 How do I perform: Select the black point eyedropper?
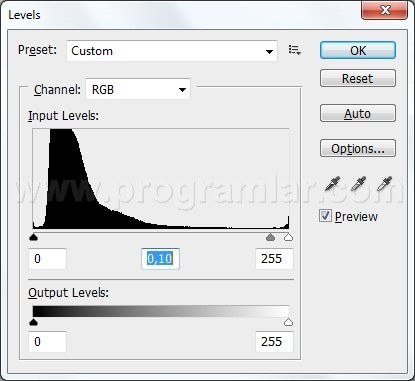point(332,184)
